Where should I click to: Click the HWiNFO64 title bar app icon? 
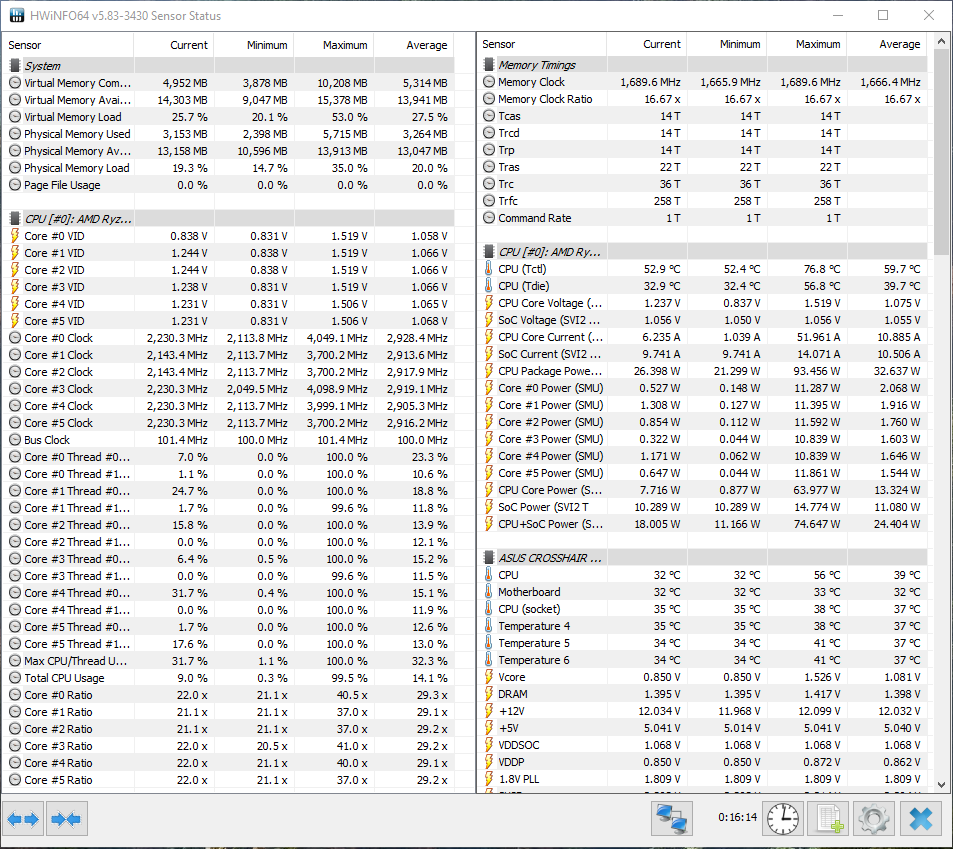16,15
